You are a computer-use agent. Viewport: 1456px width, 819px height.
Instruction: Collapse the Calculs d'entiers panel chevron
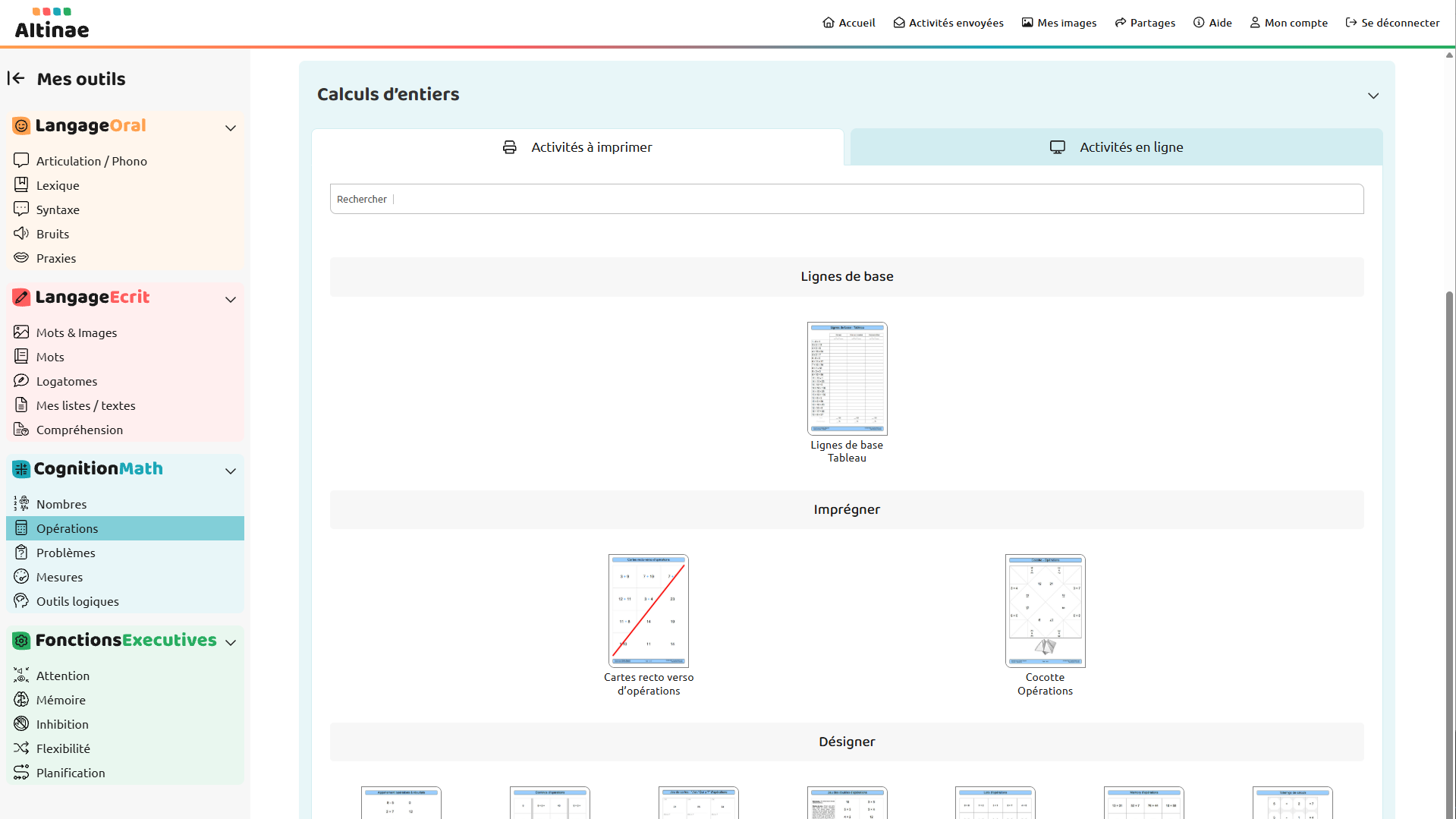1373,96
